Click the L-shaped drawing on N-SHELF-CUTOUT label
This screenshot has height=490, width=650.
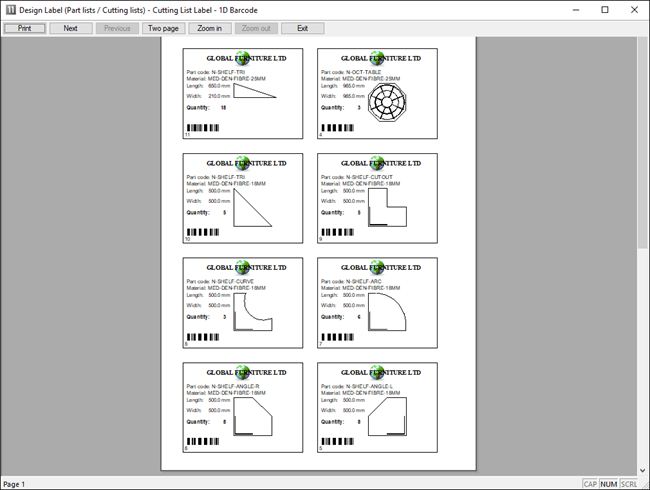(x=385, y=205)
